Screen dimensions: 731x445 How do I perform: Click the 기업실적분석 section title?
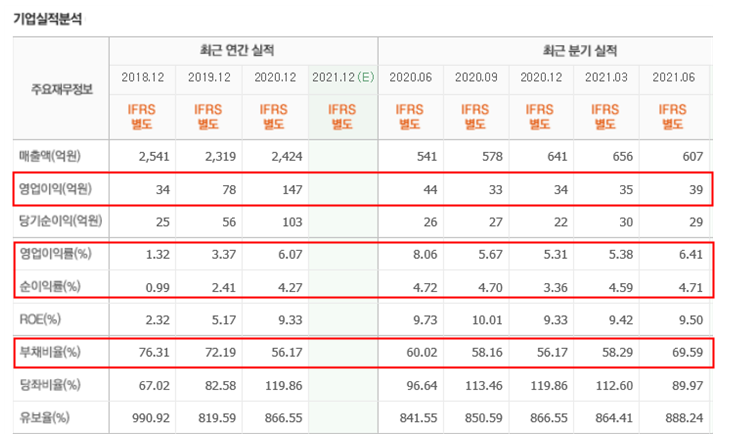pyautogui.click(x=48, y=19)
